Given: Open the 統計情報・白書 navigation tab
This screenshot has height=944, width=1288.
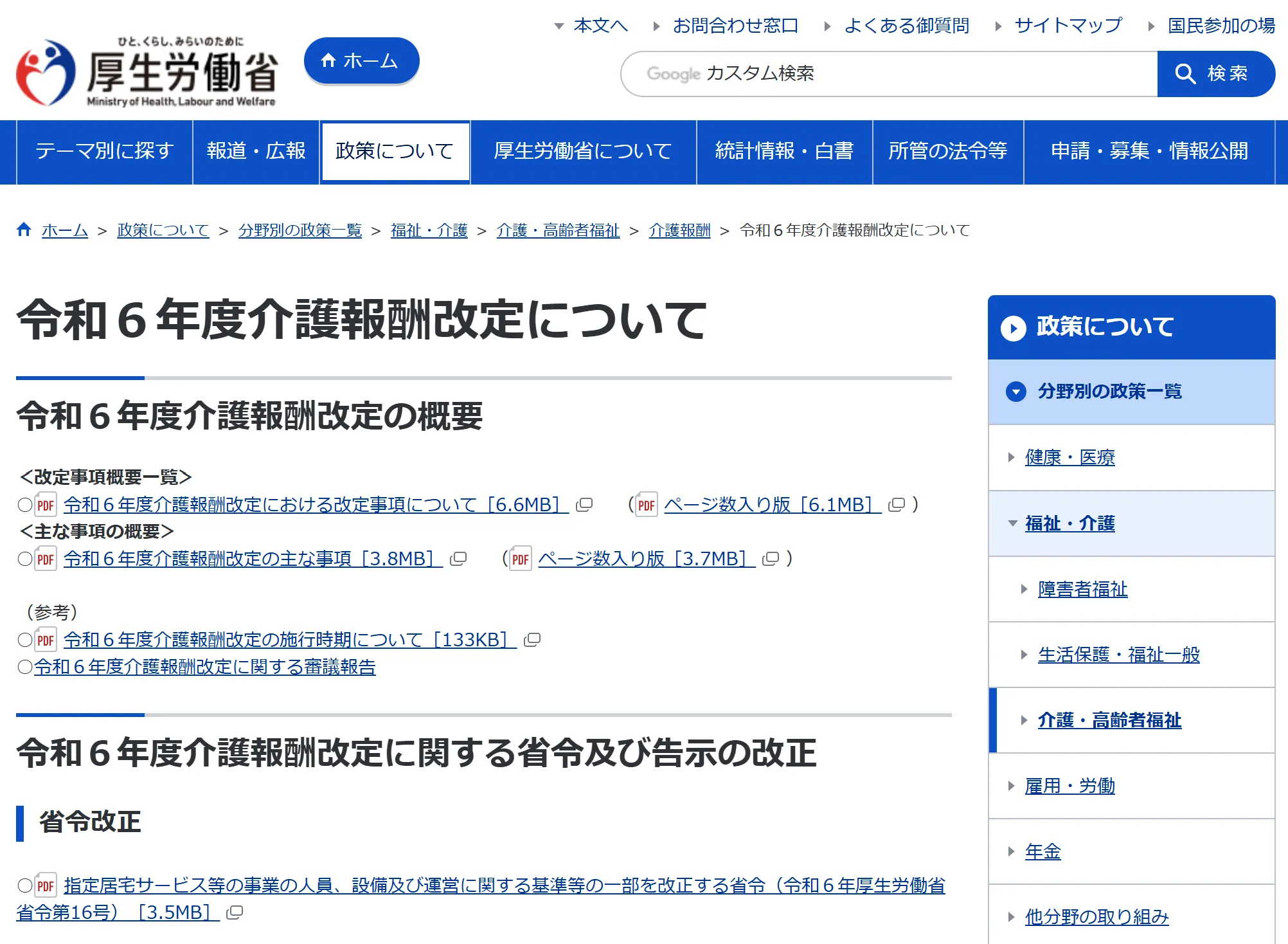Looking at the screenshot, I should [784, 151].
